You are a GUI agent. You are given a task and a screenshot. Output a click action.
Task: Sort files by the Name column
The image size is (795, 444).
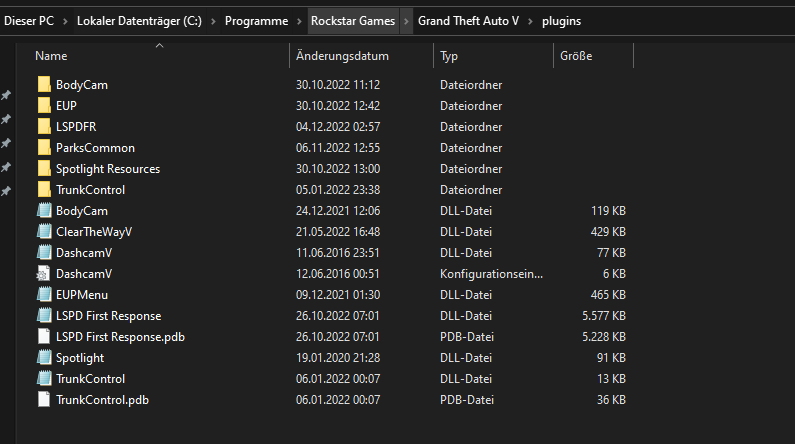[x=51, y=57]
